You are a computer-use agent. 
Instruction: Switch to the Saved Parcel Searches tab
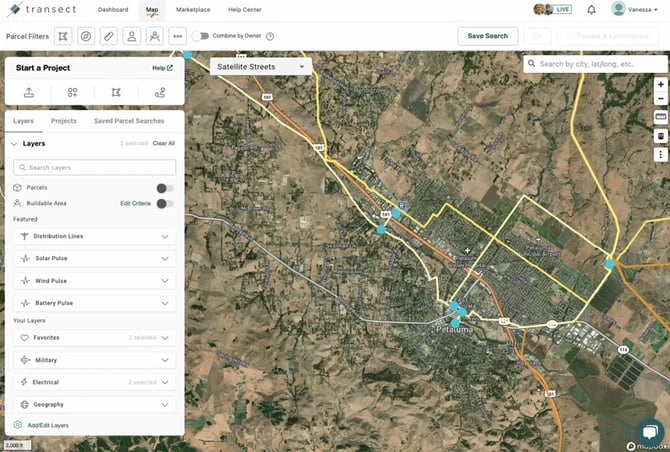(x=131, y=121)
